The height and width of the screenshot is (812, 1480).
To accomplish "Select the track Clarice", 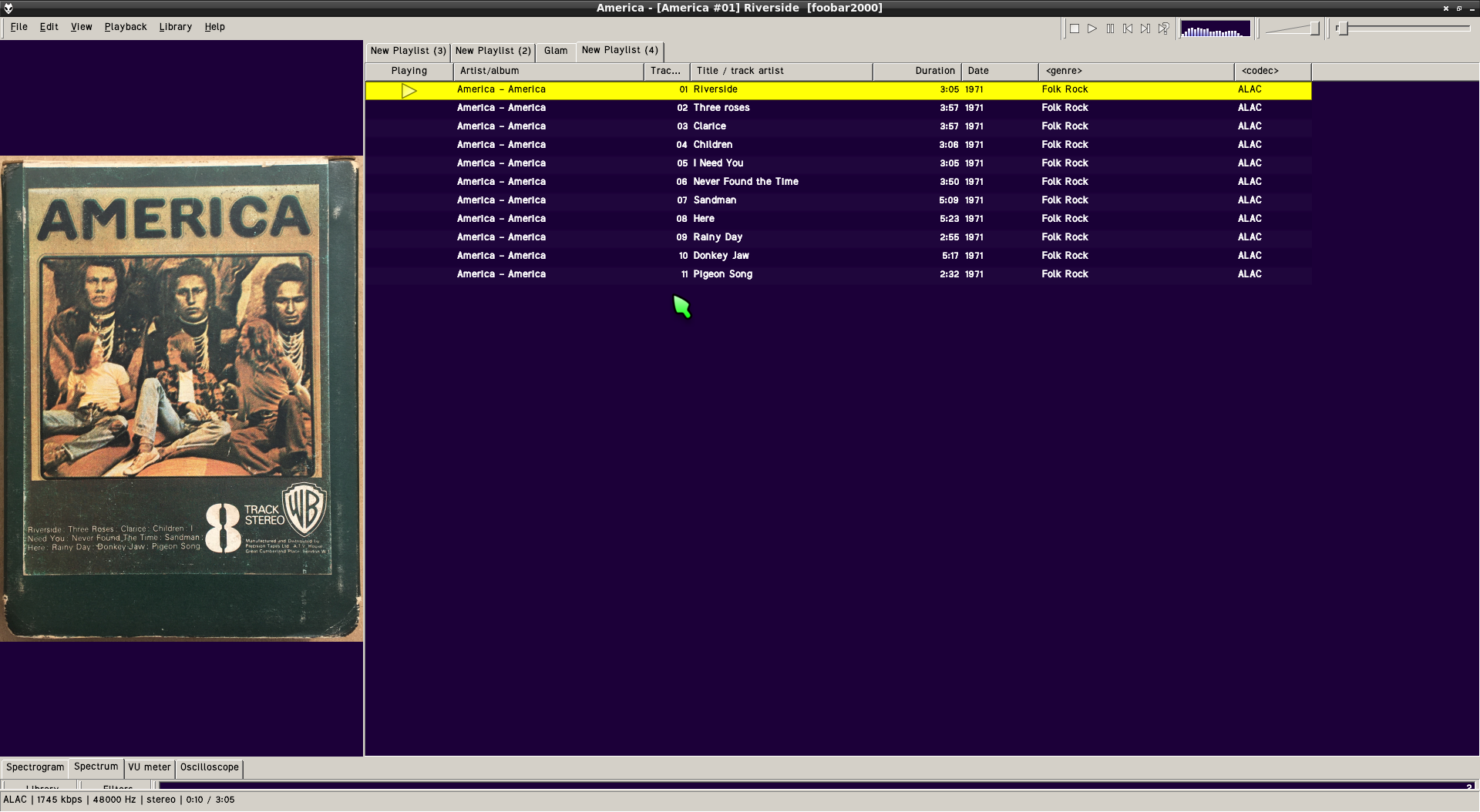I will click(x=838, y=127).
